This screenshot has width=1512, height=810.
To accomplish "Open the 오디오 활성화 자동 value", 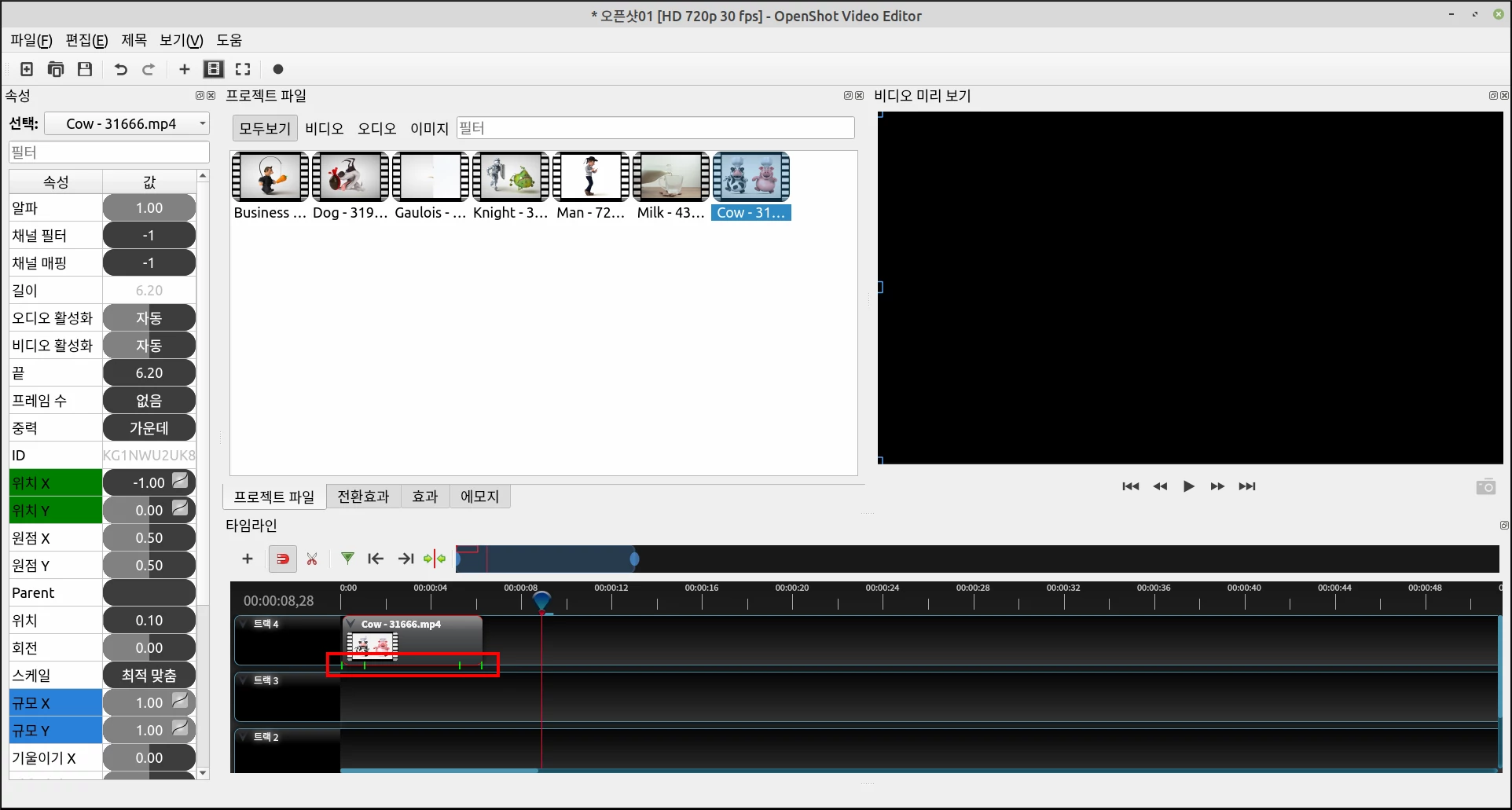I will tap(149, 318).
